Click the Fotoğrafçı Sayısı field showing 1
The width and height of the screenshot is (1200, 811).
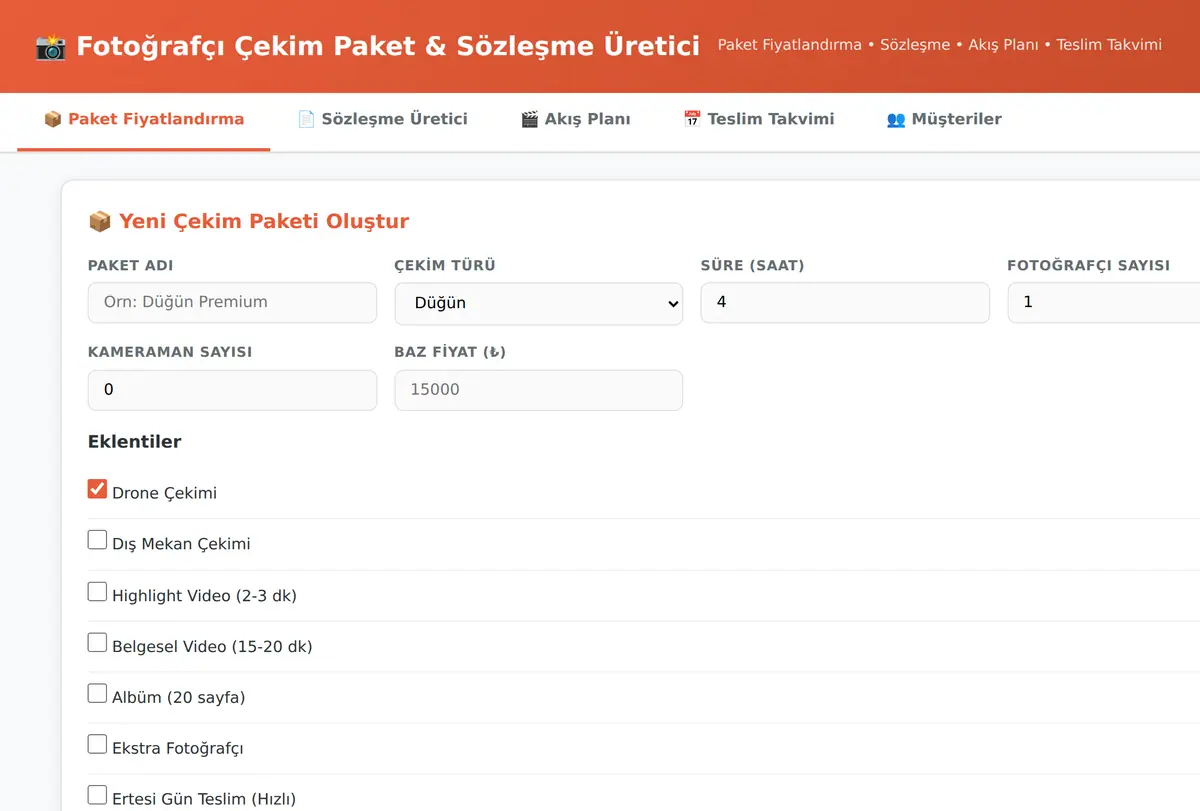1104,302
